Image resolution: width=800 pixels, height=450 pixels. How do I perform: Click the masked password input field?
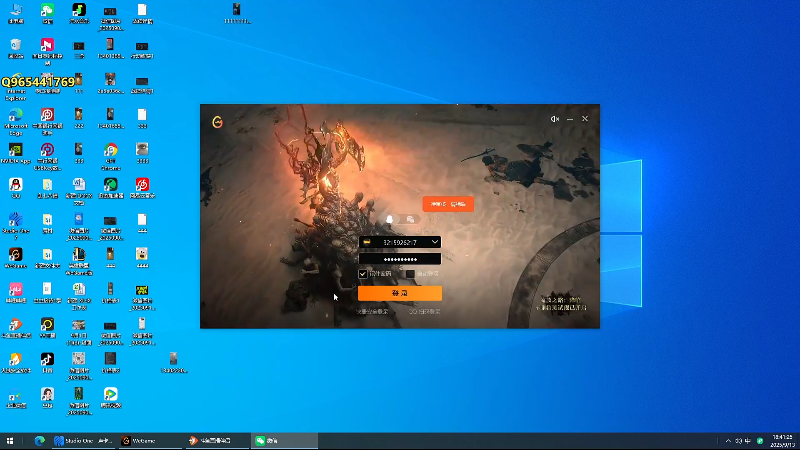(400, 259)
